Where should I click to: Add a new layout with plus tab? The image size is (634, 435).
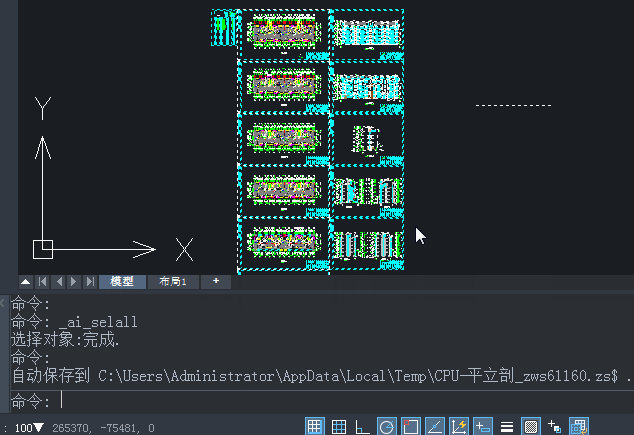click(216, 281)
